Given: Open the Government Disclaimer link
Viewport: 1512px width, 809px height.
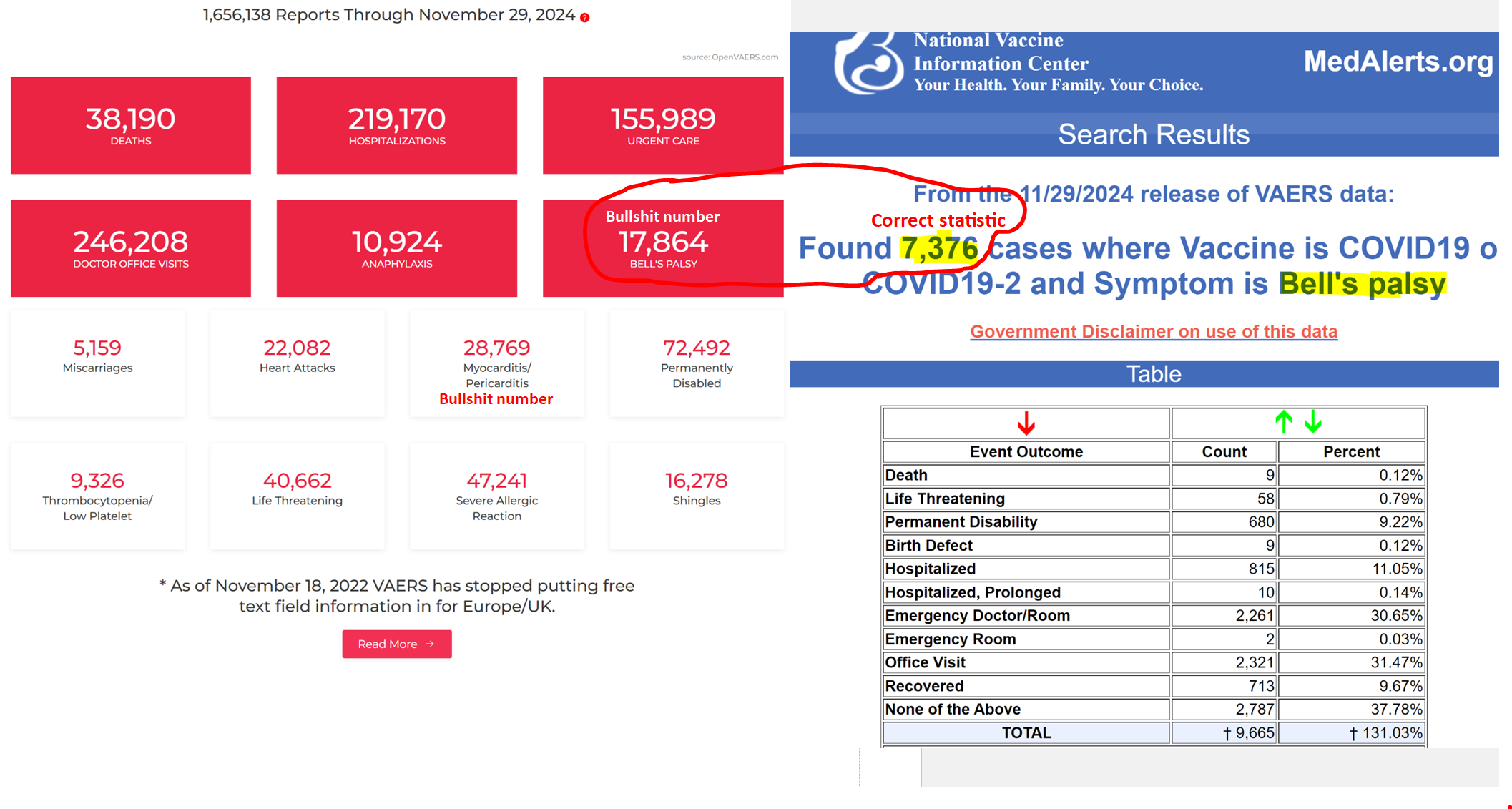Looking at the screenshot, I should pyautogui.click(x=1154, y=331).
